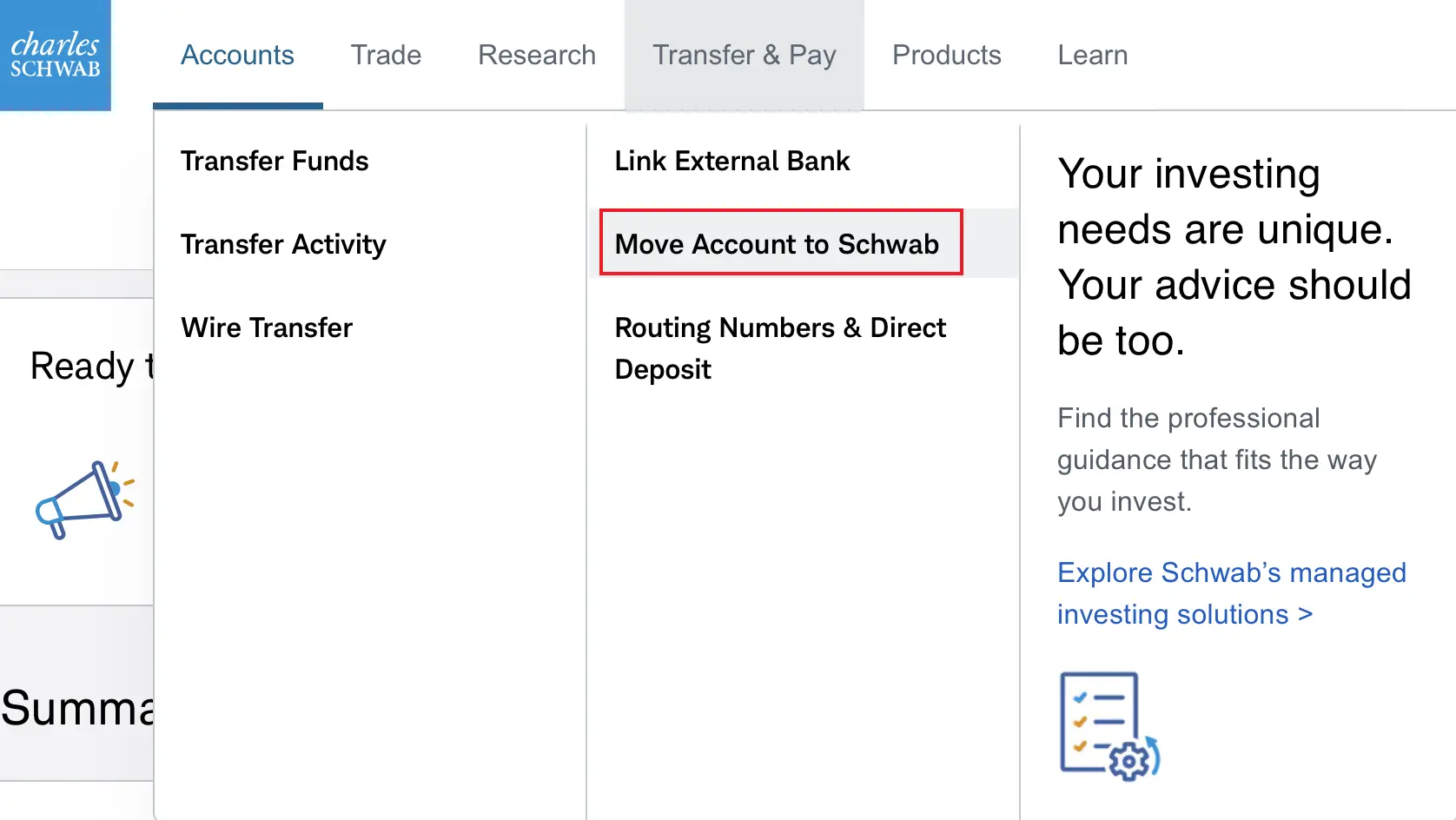The image size is (1456, 820).
Task: Click the Charles Schwab logo
Action: [x=56, y=56]
